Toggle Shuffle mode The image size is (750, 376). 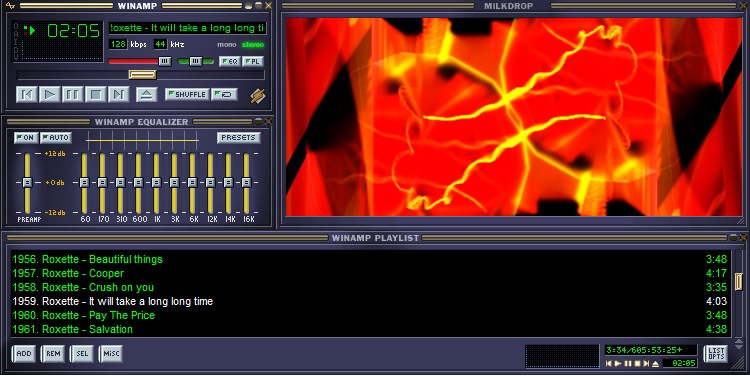(188, 94)
